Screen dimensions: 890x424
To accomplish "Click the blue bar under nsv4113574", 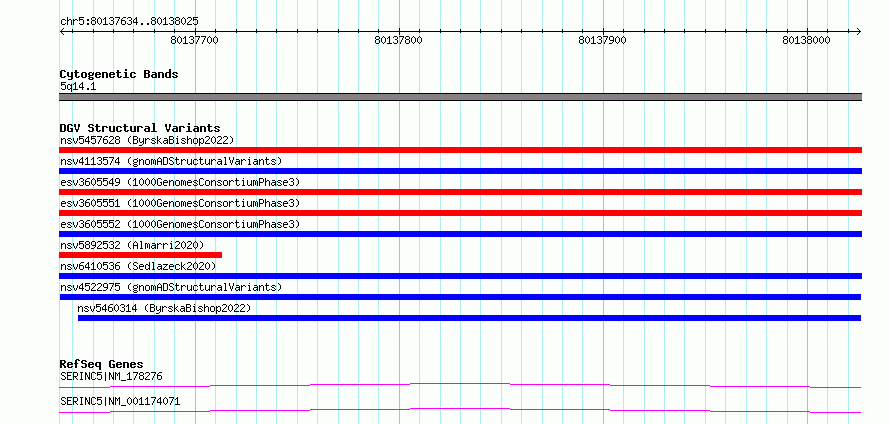I will (460, 171).
